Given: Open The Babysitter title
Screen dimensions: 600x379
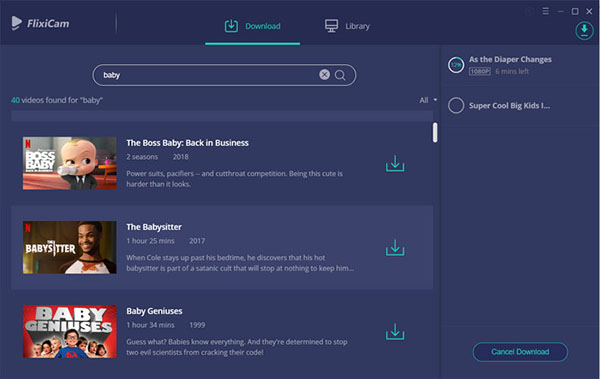Looking at the screenshot, I should (x=154, y=227).
